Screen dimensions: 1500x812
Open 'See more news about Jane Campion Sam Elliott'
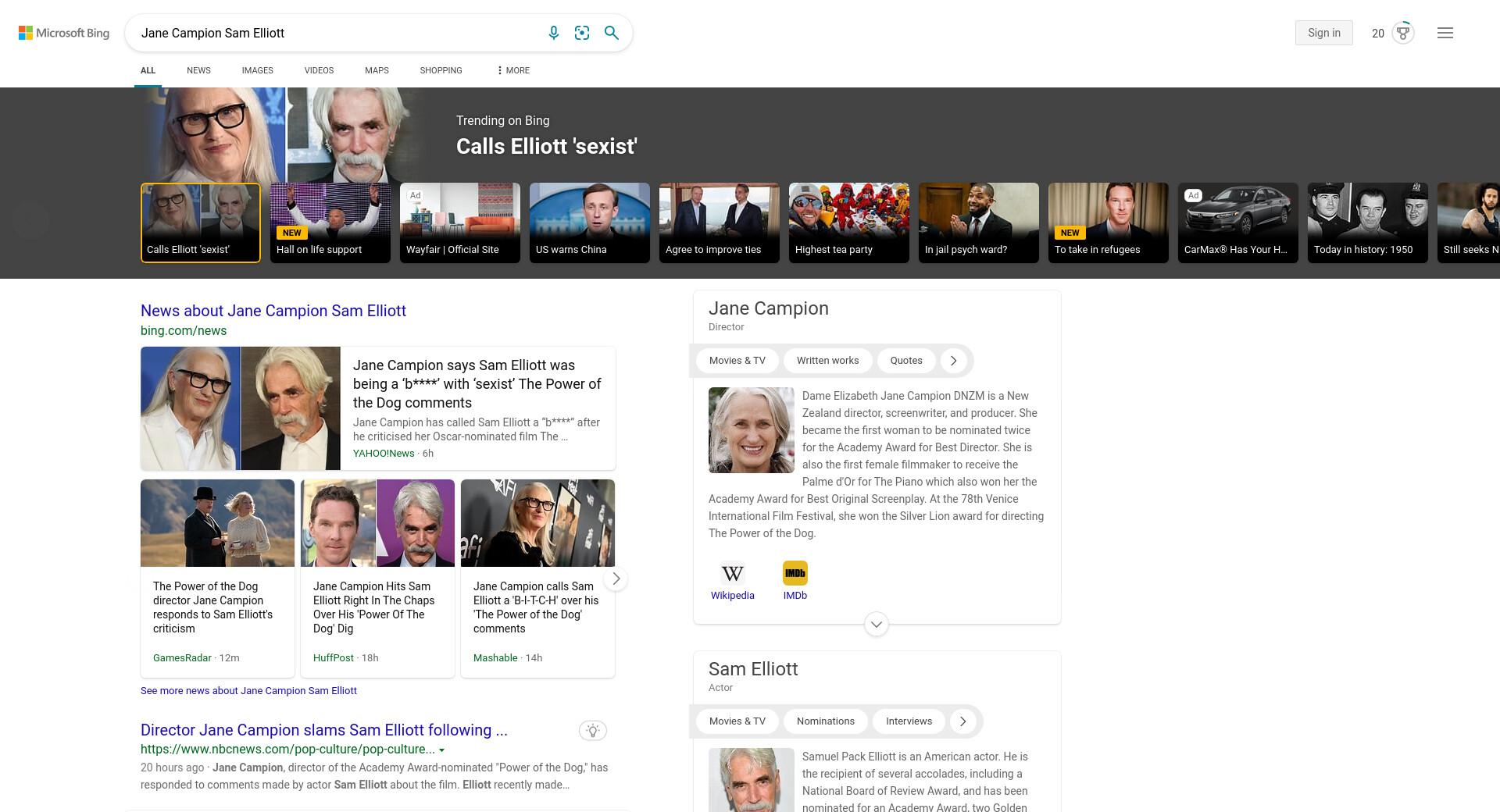[x=248, y=691]
